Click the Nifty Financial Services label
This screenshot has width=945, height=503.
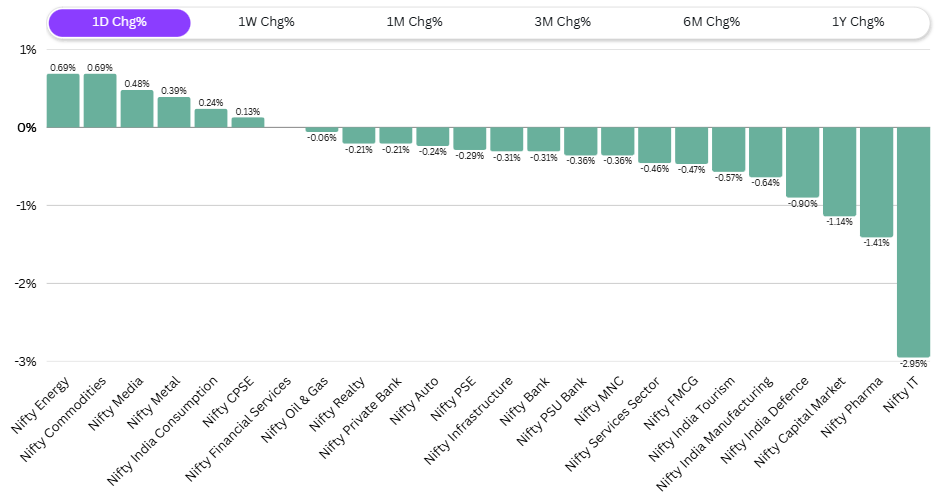coord(238,429)
